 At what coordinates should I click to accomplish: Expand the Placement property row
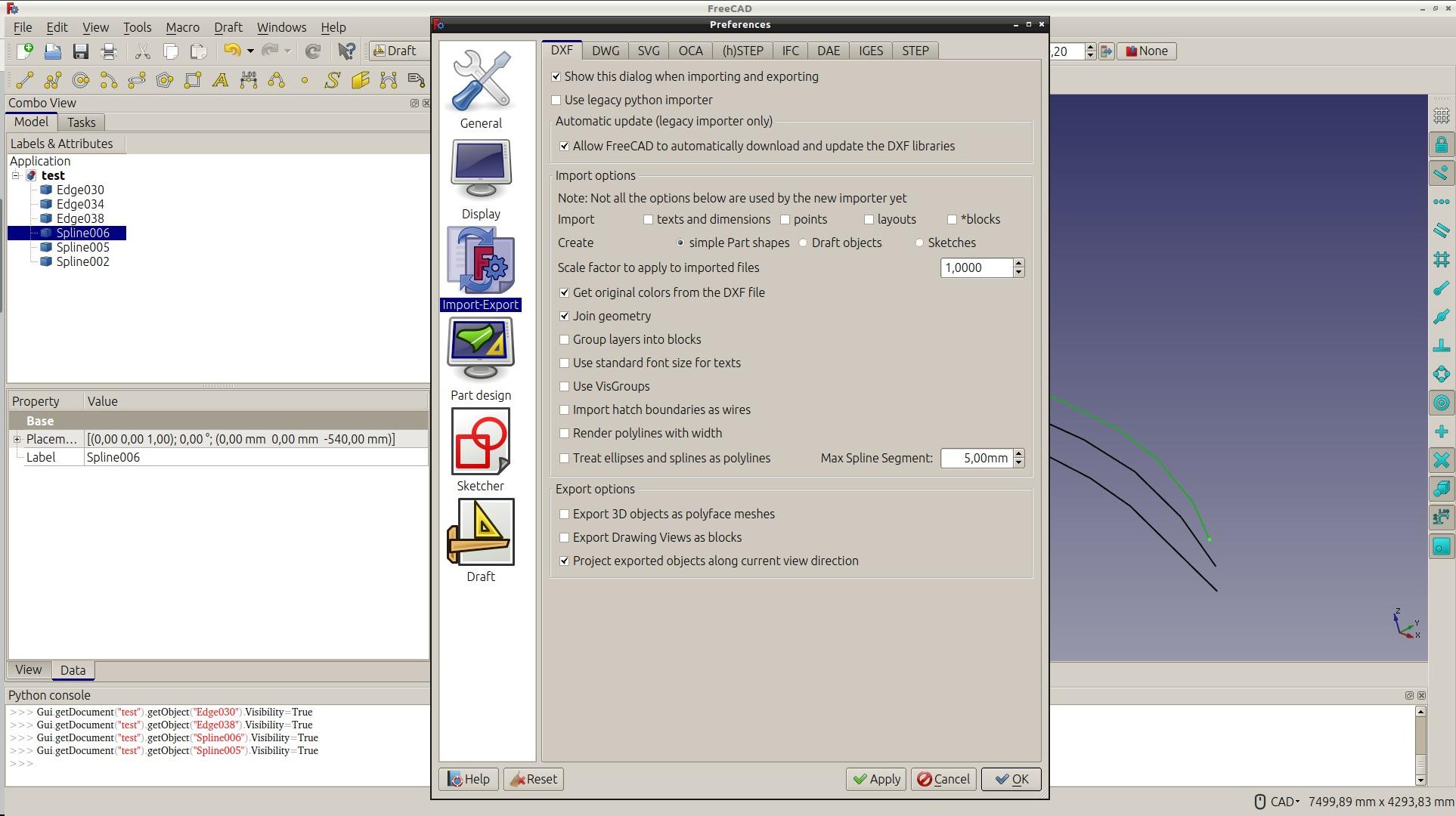pyautogui.click(x=17, y=439)
